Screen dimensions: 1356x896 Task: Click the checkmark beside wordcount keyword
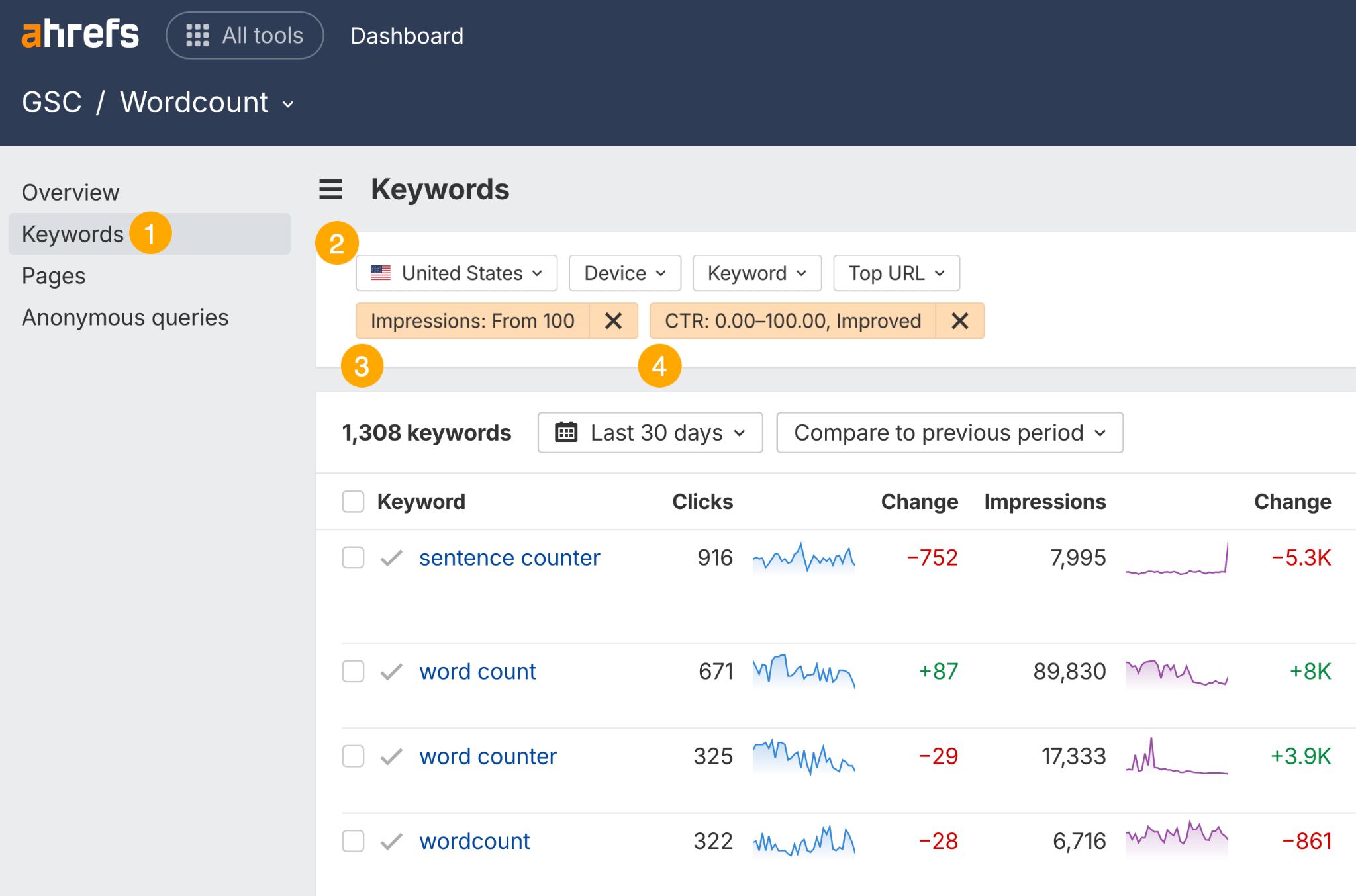pyautogui.click(x=391, y=841)
